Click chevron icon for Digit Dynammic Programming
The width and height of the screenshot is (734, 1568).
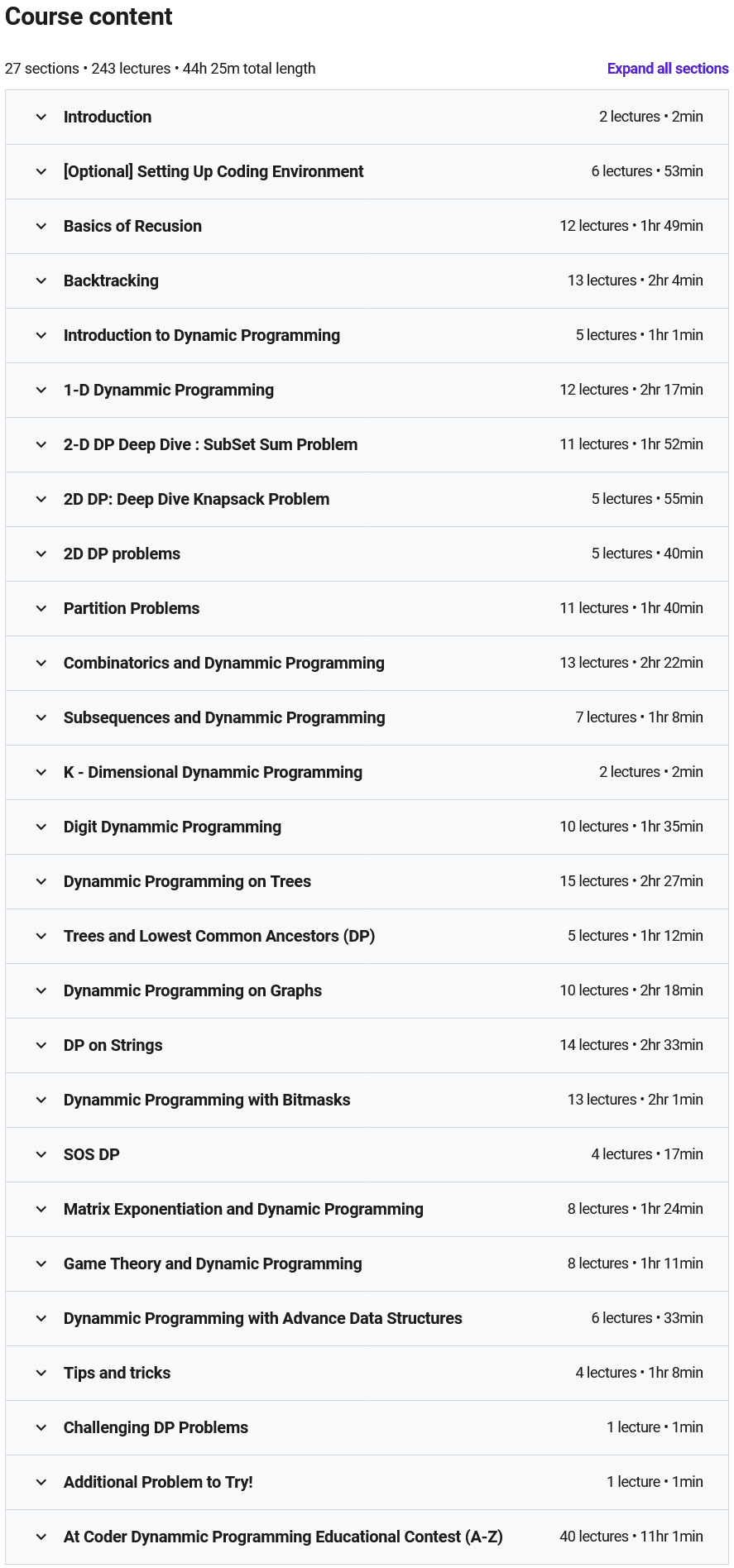[x=41, y=827]
